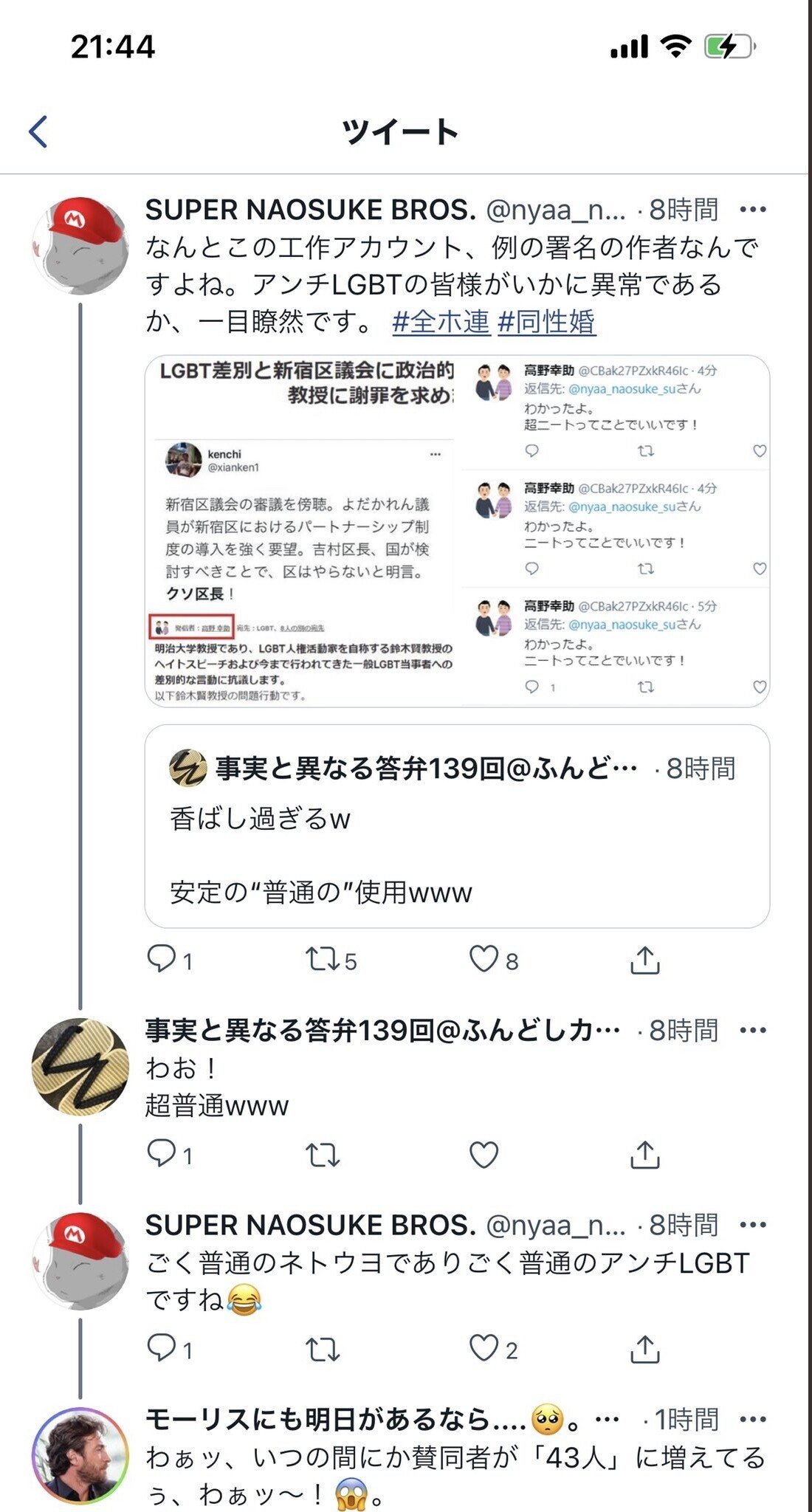Like the first tweet with 8 likes
This screenshot has width=812, height=1512.
[484, 959]
